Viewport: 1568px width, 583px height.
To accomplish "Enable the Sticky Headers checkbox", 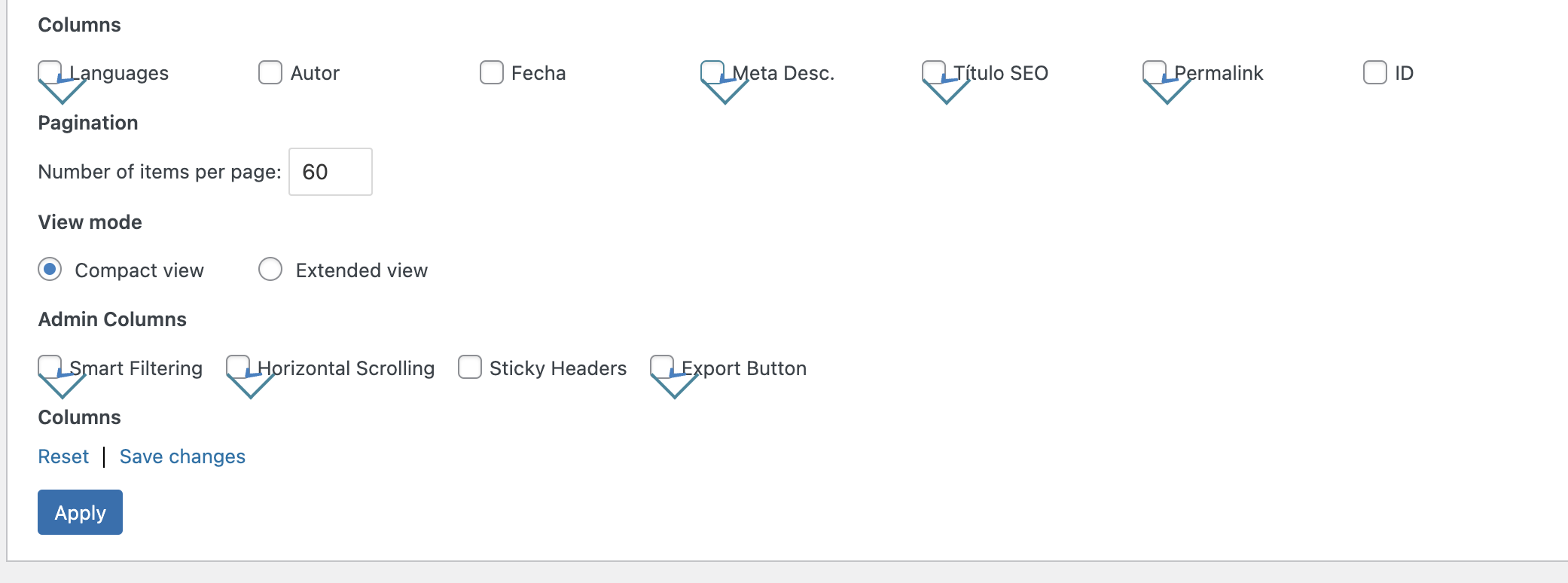I will (470, 368).
